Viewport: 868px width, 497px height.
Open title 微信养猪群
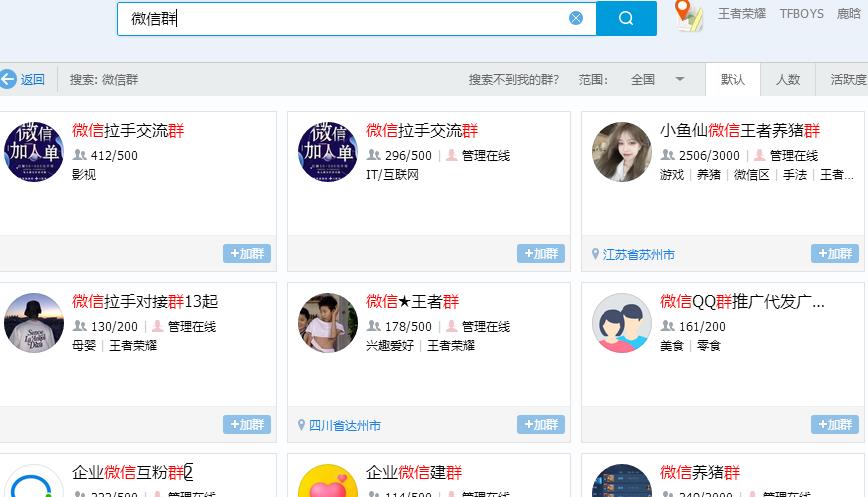click(700, 473)
